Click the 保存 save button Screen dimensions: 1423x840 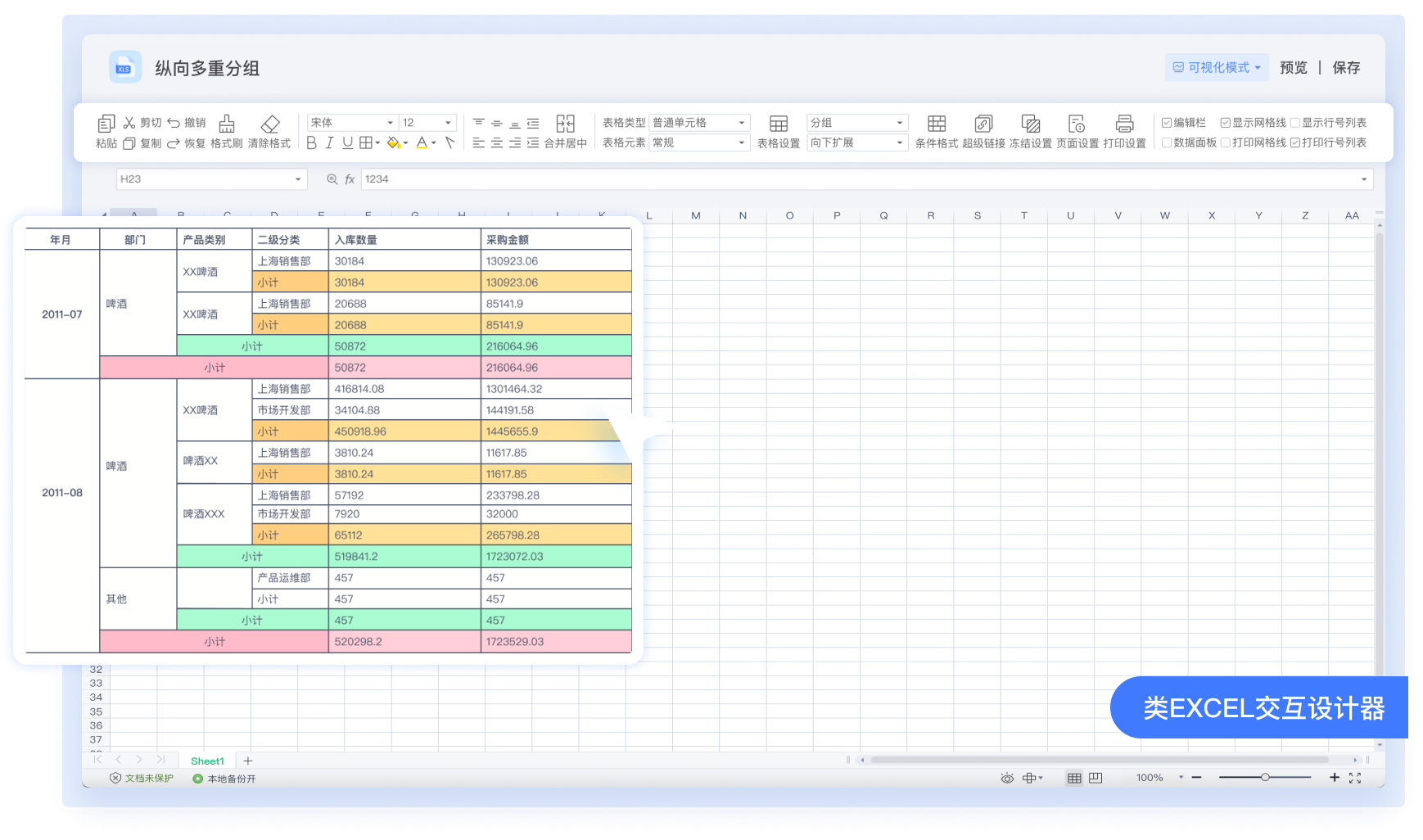pos(1345,68)
